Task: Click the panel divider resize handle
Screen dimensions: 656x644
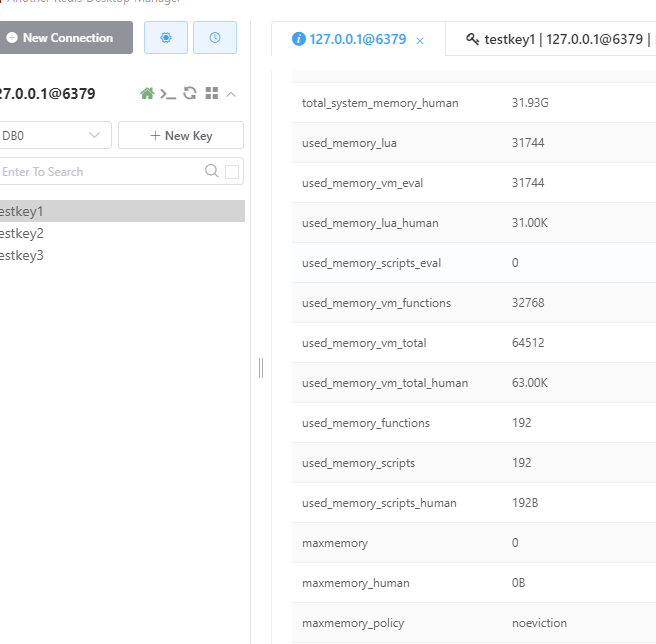Action: click(261, 368)
